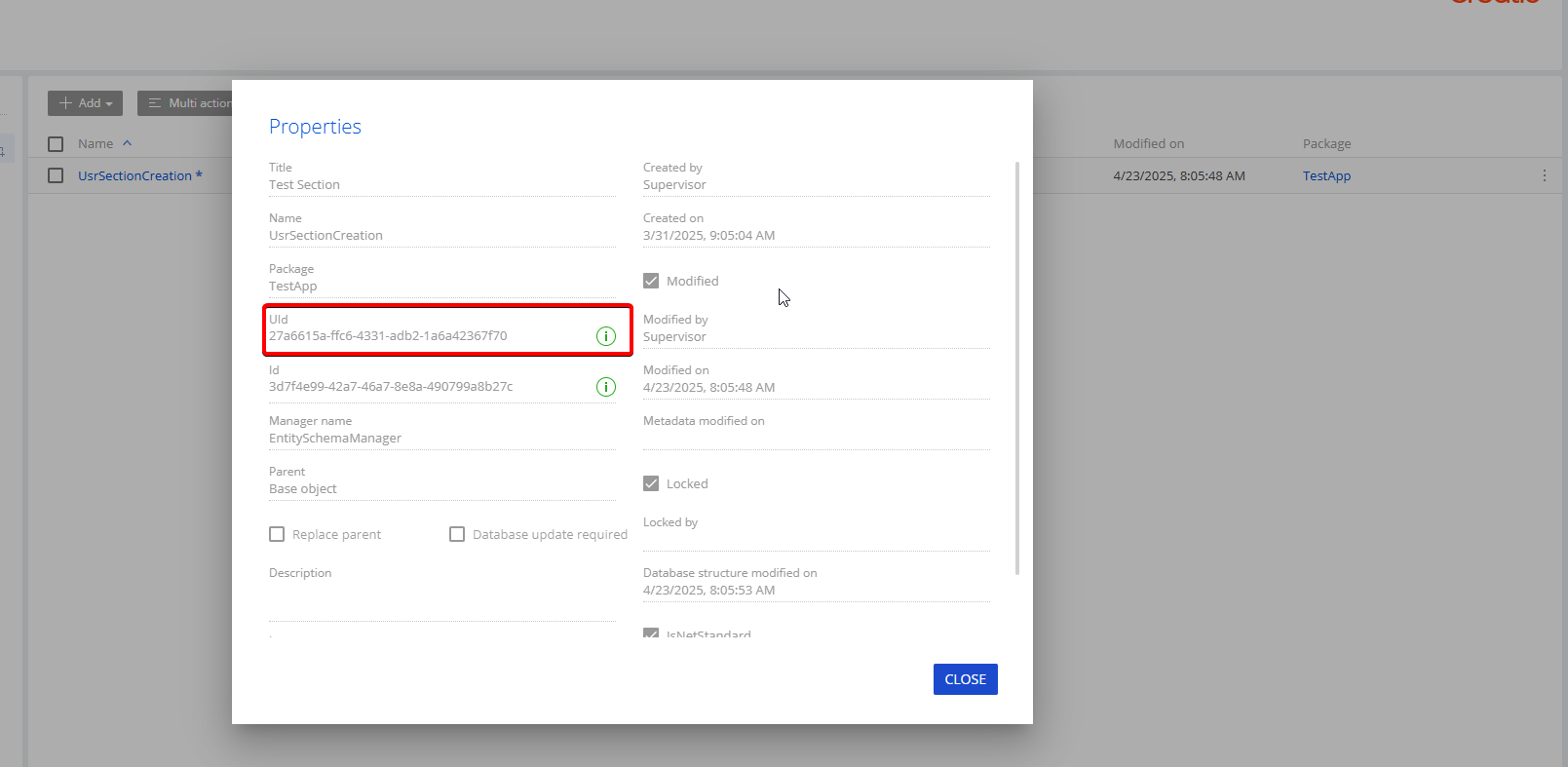
Task: Open the three-dot menu for UsrSectionCreation row
Action: click(x=1545, y=175)
